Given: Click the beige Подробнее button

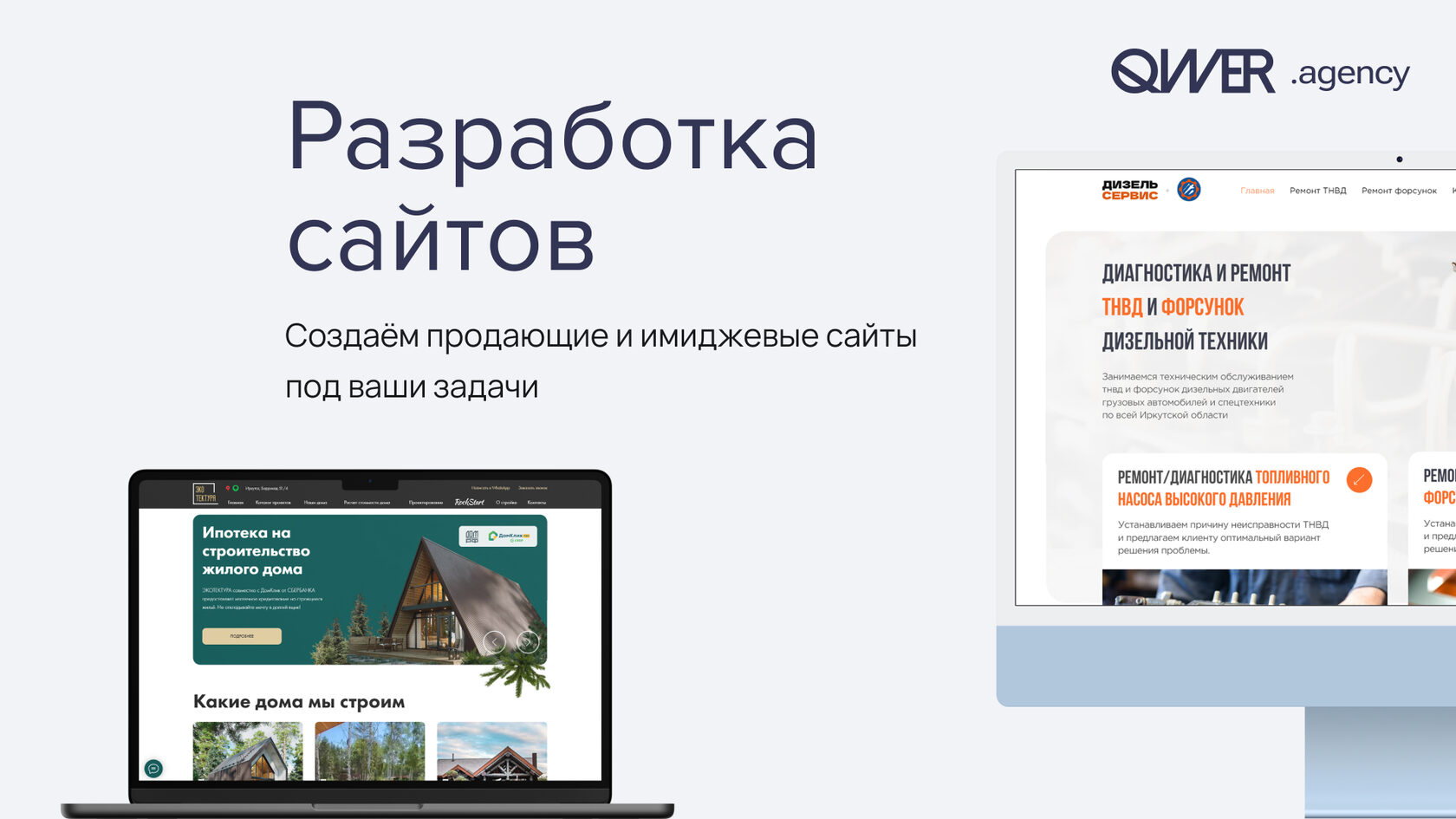Looking at the screenshot, I should coord(242,636).
